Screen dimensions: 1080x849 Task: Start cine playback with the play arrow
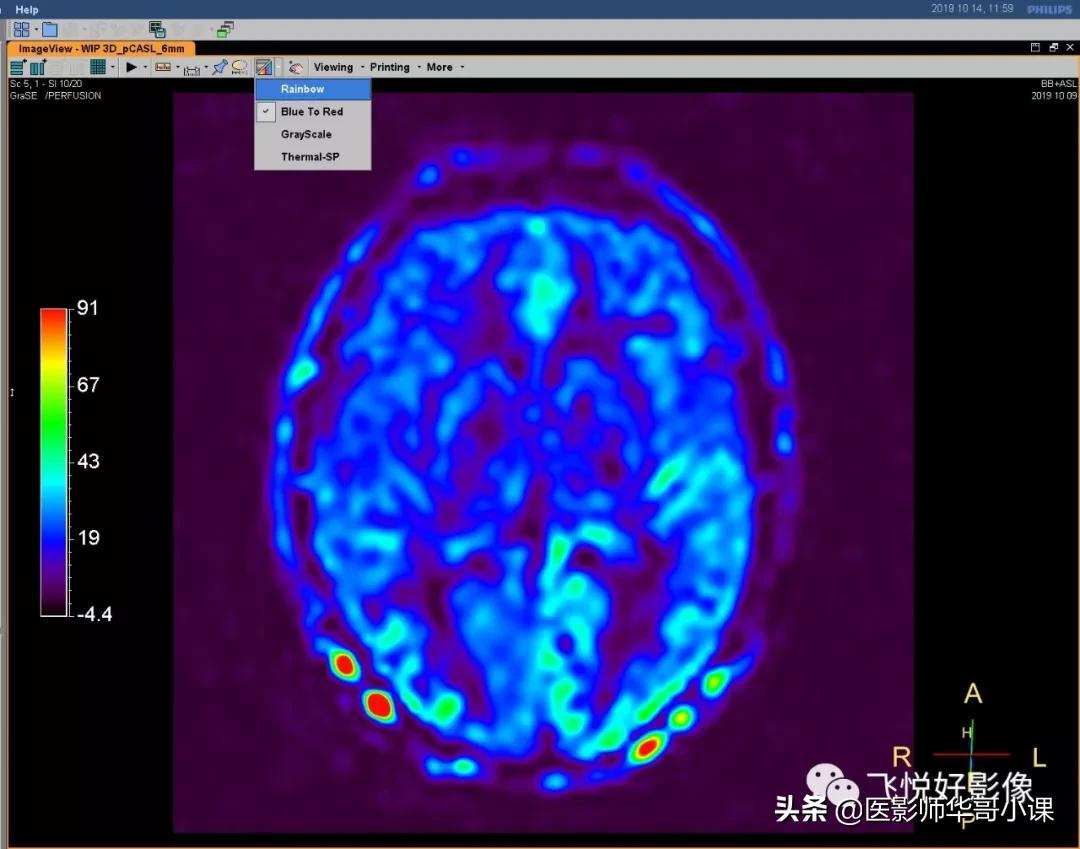coord(131,67)
